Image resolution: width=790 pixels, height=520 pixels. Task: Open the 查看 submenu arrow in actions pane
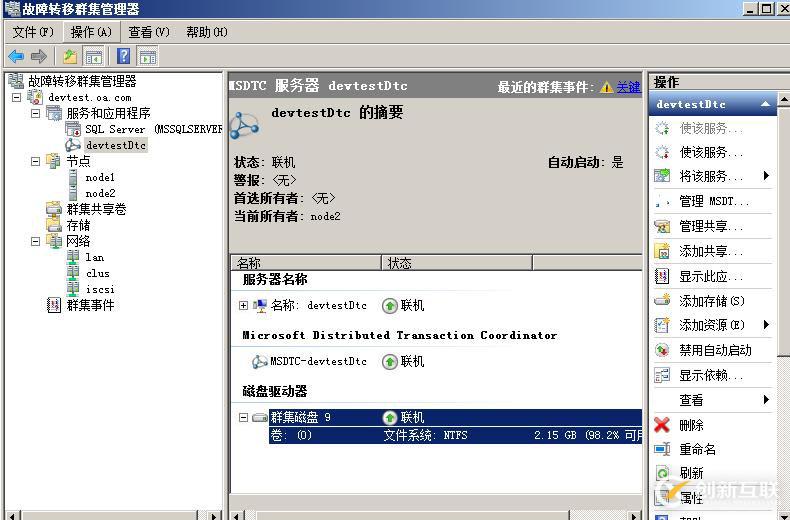tap(766, 400)
